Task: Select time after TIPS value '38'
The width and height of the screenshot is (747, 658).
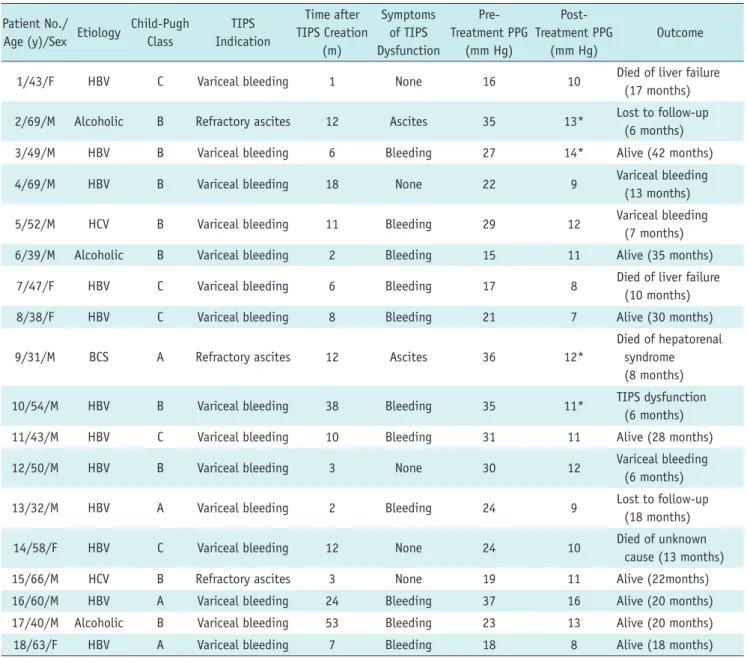Action: click(332, 406)
